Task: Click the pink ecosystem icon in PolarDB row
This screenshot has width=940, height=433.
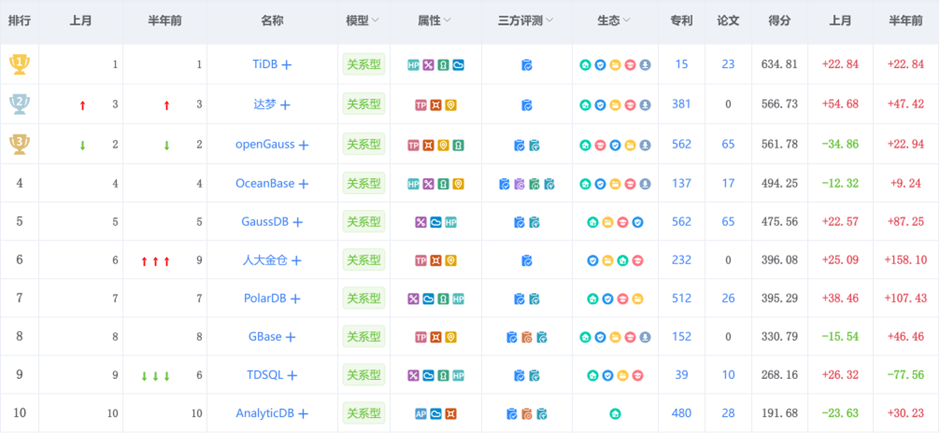Action: pyautogui.click(x=622, y=299)
